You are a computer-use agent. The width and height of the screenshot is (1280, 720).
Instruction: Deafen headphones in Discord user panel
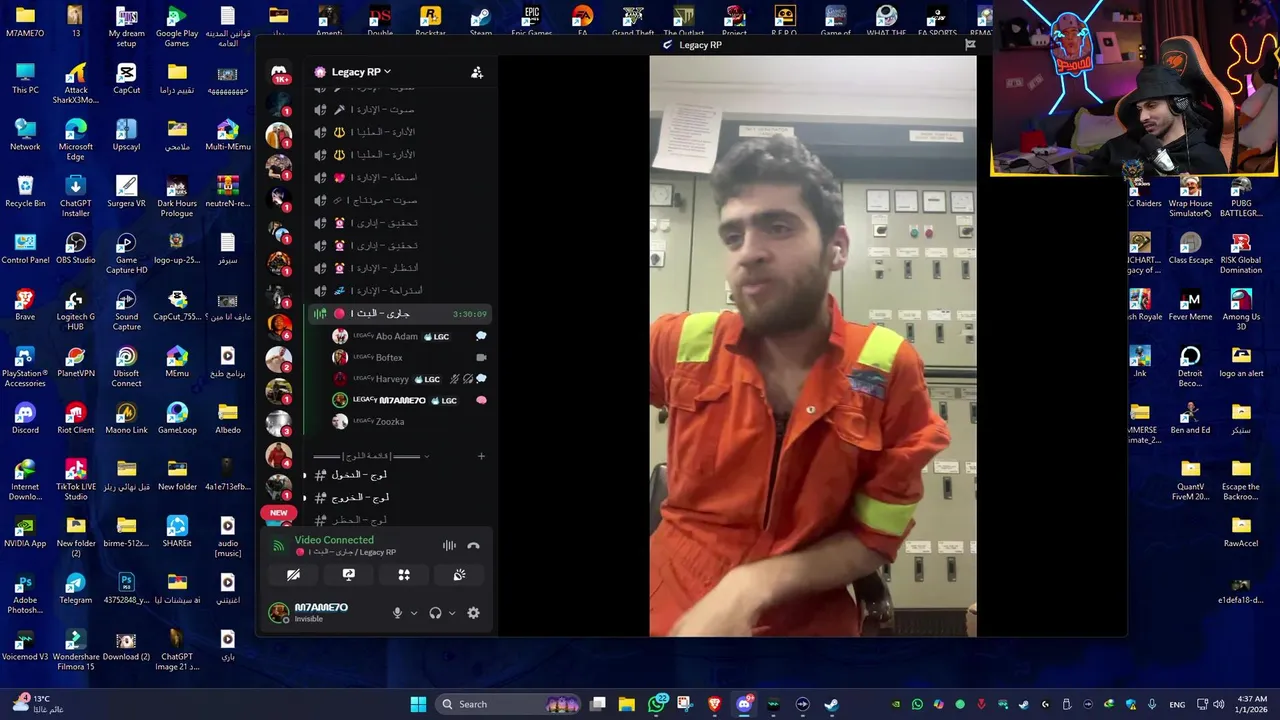pyautogui.click(x=435, y=613)
